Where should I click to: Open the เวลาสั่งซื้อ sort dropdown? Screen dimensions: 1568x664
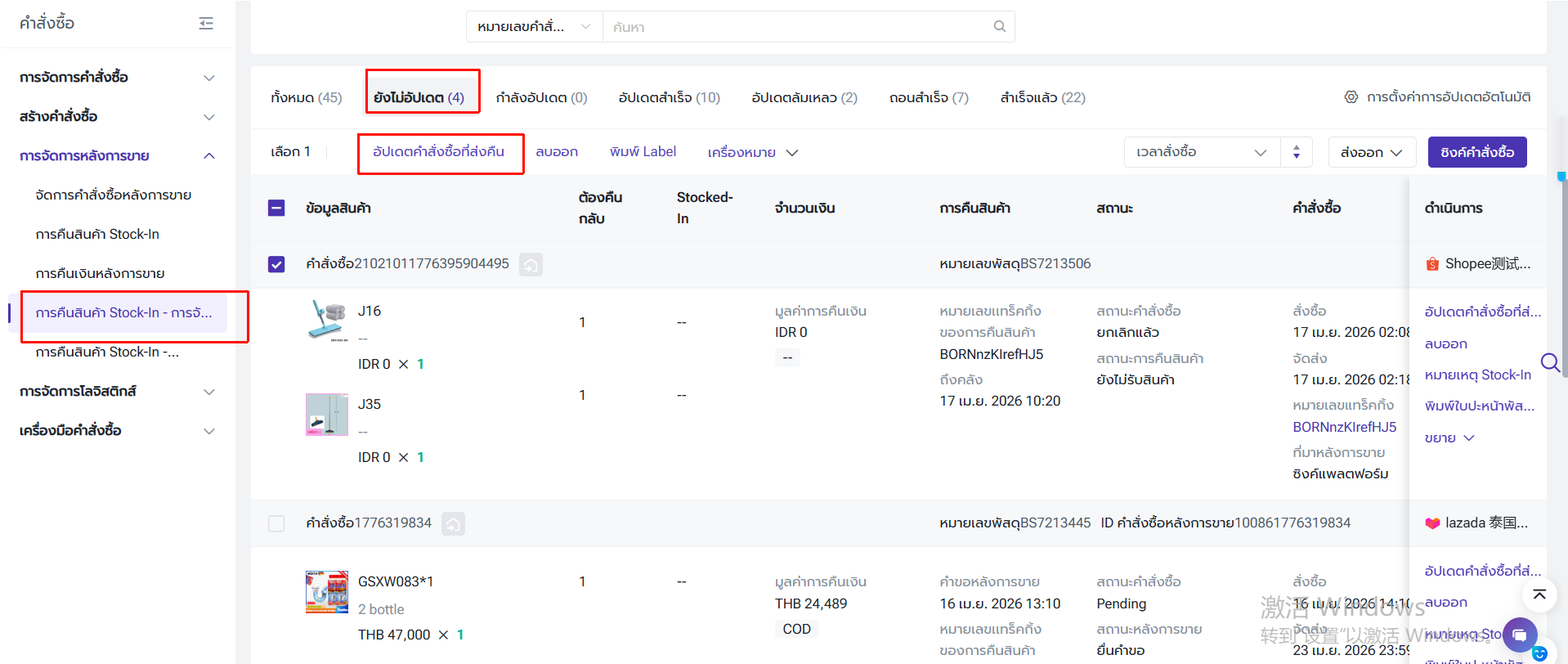click(x=1200, y=152)
